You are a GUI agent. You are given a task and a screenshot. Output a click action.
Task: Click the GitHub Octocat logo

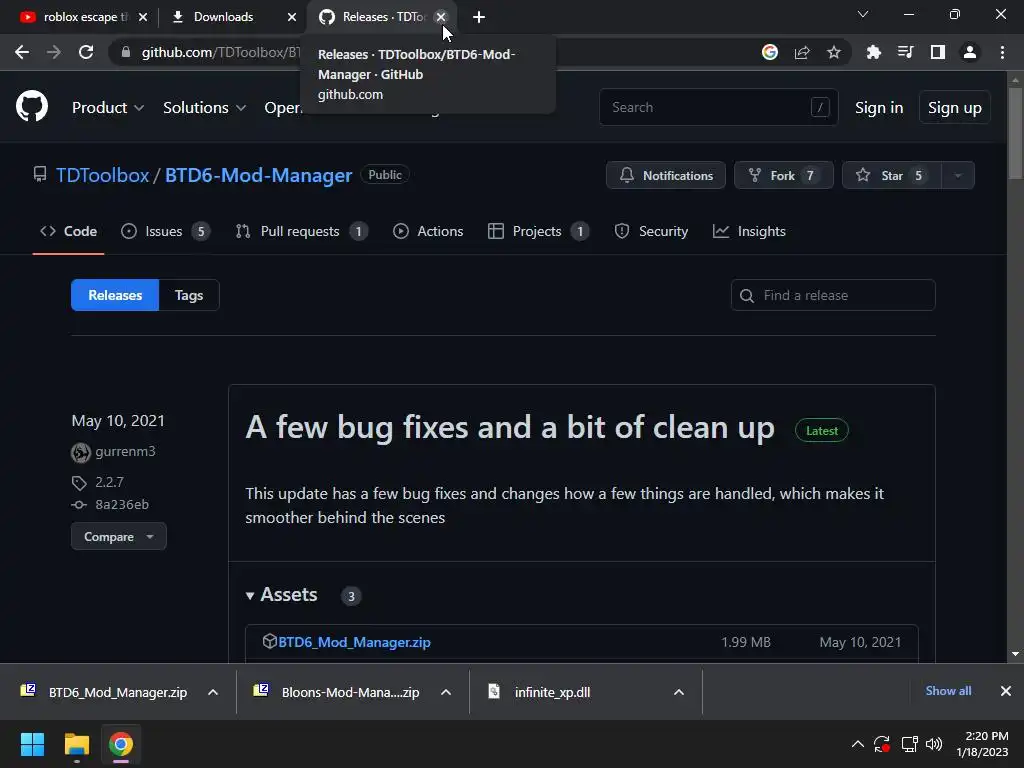[x=32, y=106]
